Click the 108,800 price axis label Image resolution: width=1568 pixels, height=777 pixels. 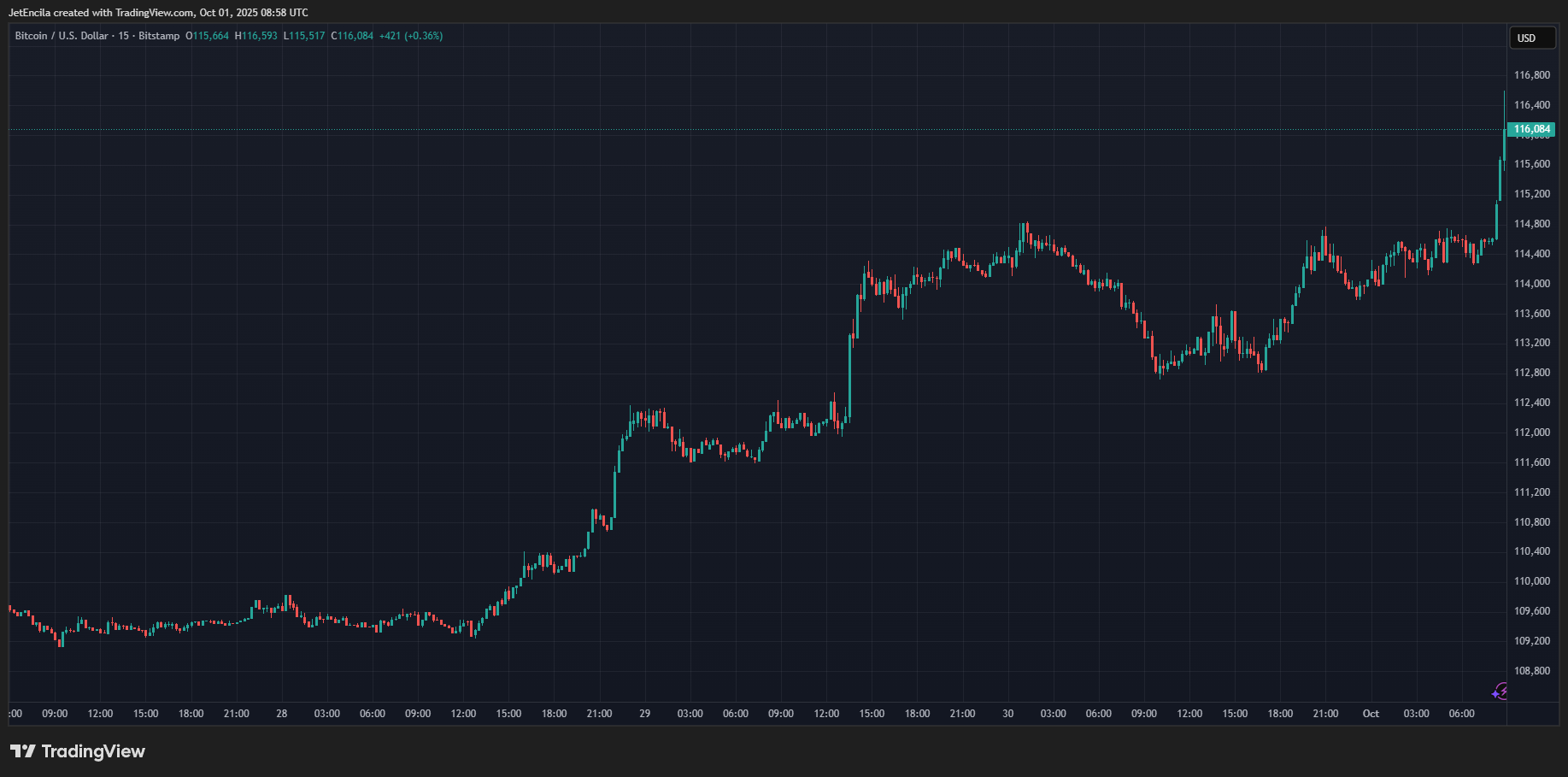1531,671
